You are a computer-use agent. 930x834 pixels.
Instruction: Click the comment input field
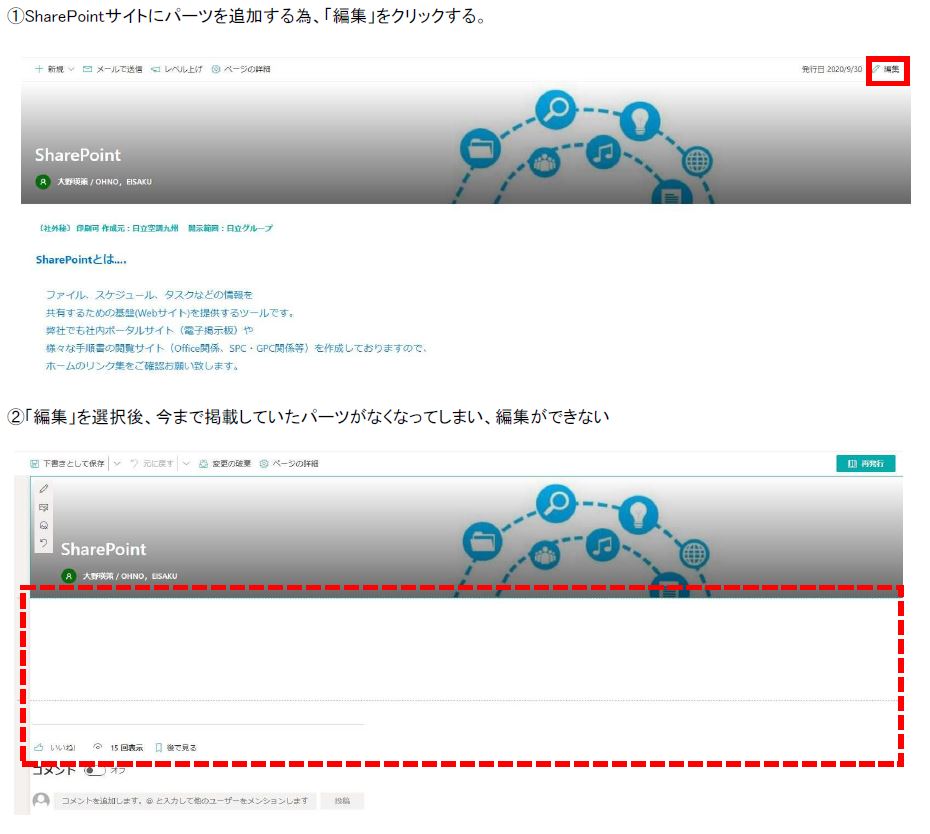(184, 801)
